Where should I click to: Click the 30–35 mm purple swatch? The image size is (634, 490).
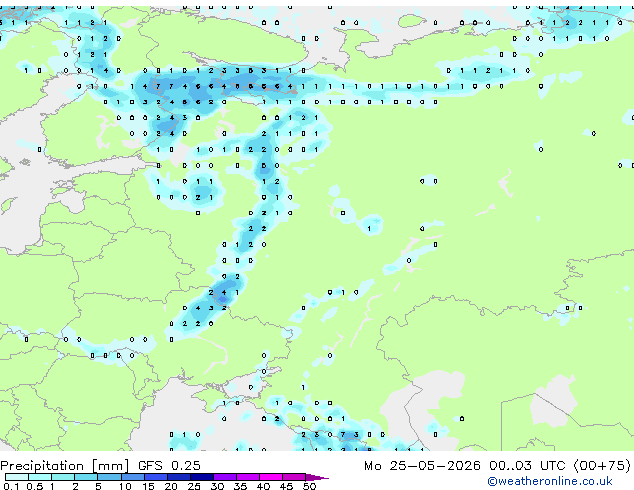pos(224,477)
